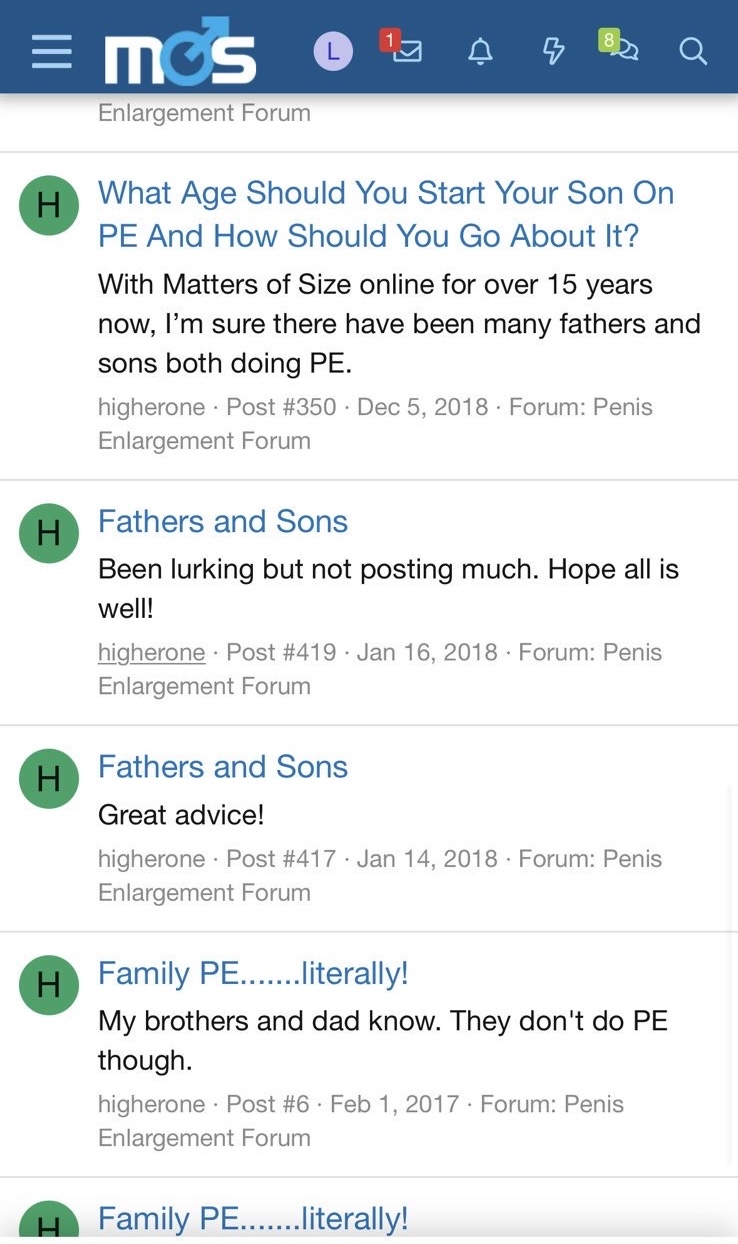This screenshot has width=738, height=1244.
Task: Open the bottom partially visible Family PE thread
Action: tap(253, 1219)
